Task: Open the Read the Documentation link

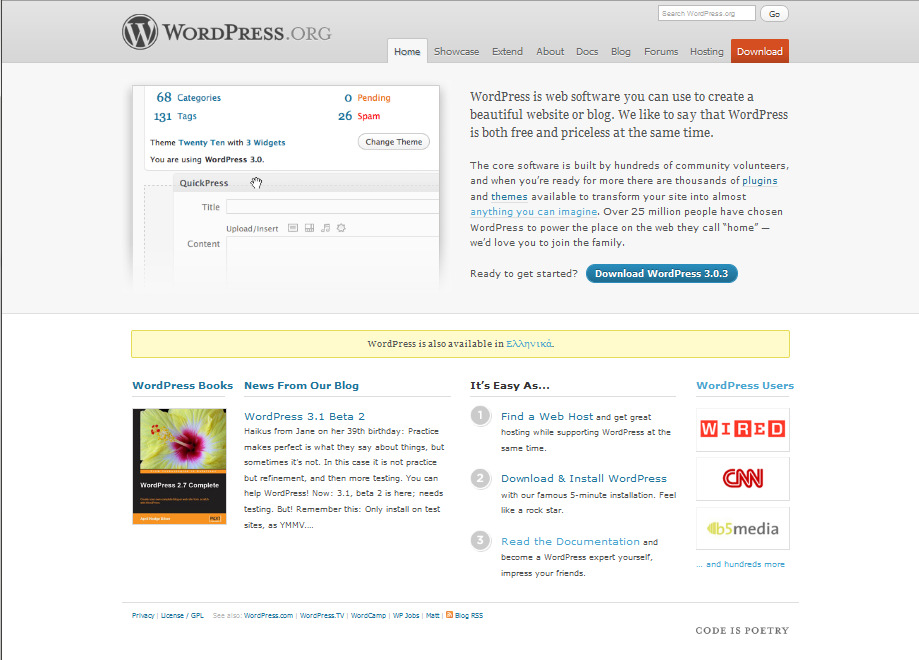Action: point(570,541)
